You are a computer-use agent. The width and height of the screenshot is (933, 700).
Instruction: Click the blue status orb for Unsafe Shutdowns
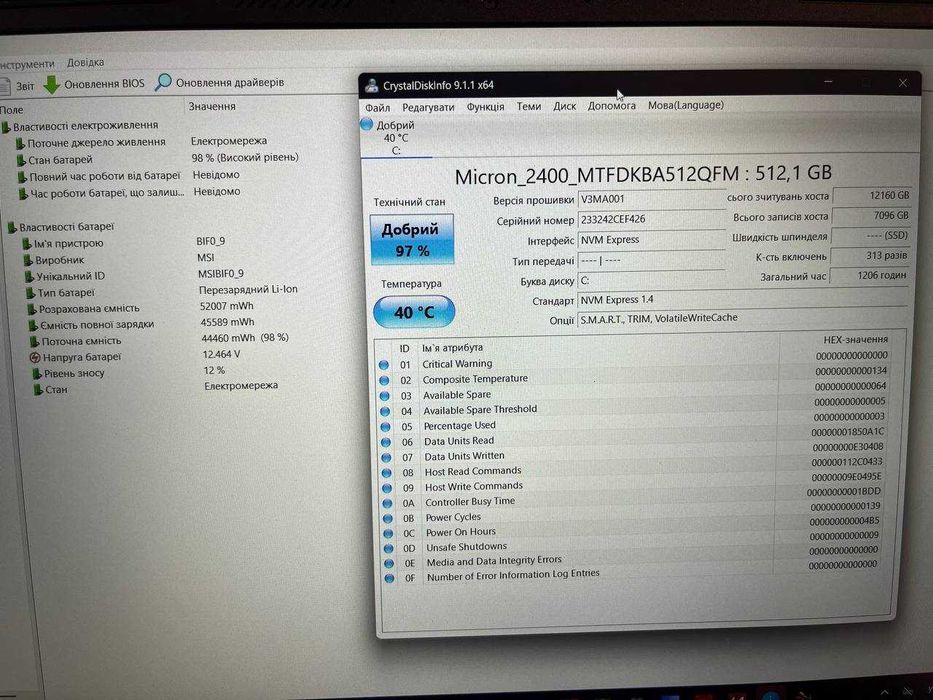tap(389, 548)
